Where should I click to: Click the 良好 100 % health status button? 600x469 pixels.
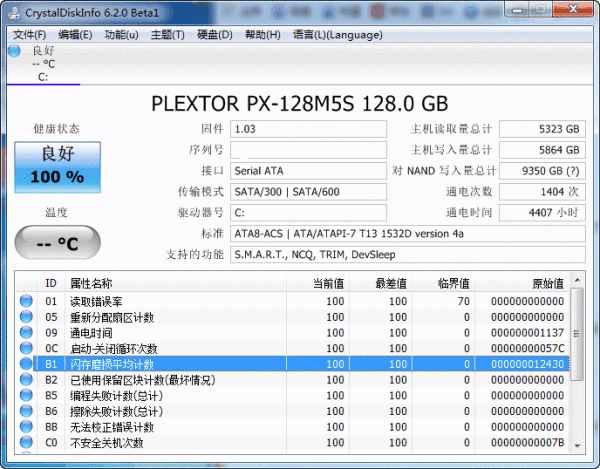tap(58, 167)
